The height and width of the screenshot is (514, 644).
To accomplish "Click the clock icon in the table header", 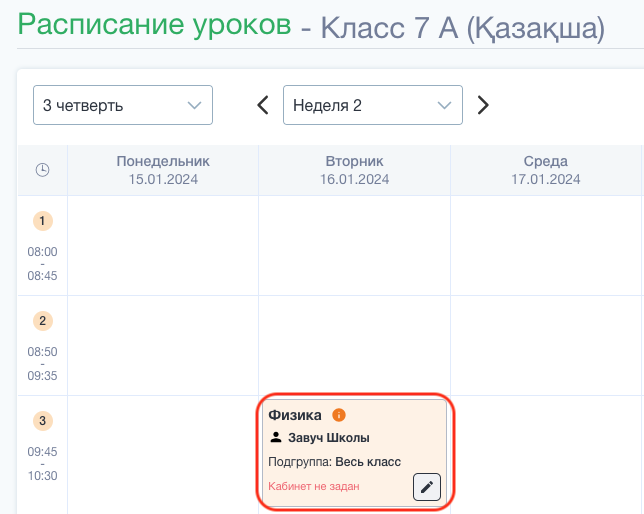I will (43, 170).
